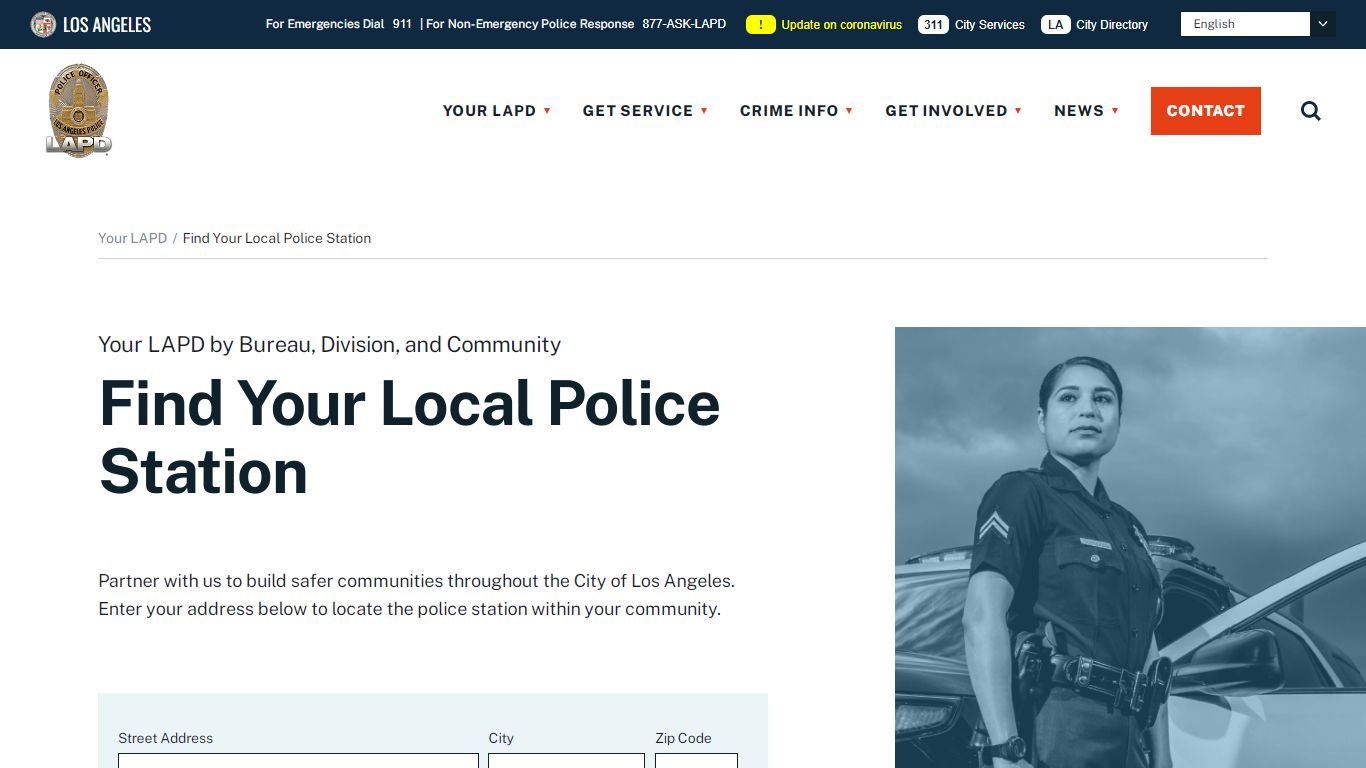The height and width of the screenshot is (768, 1366).
Task: Open Update on coronavirus link
Action: 841,24
